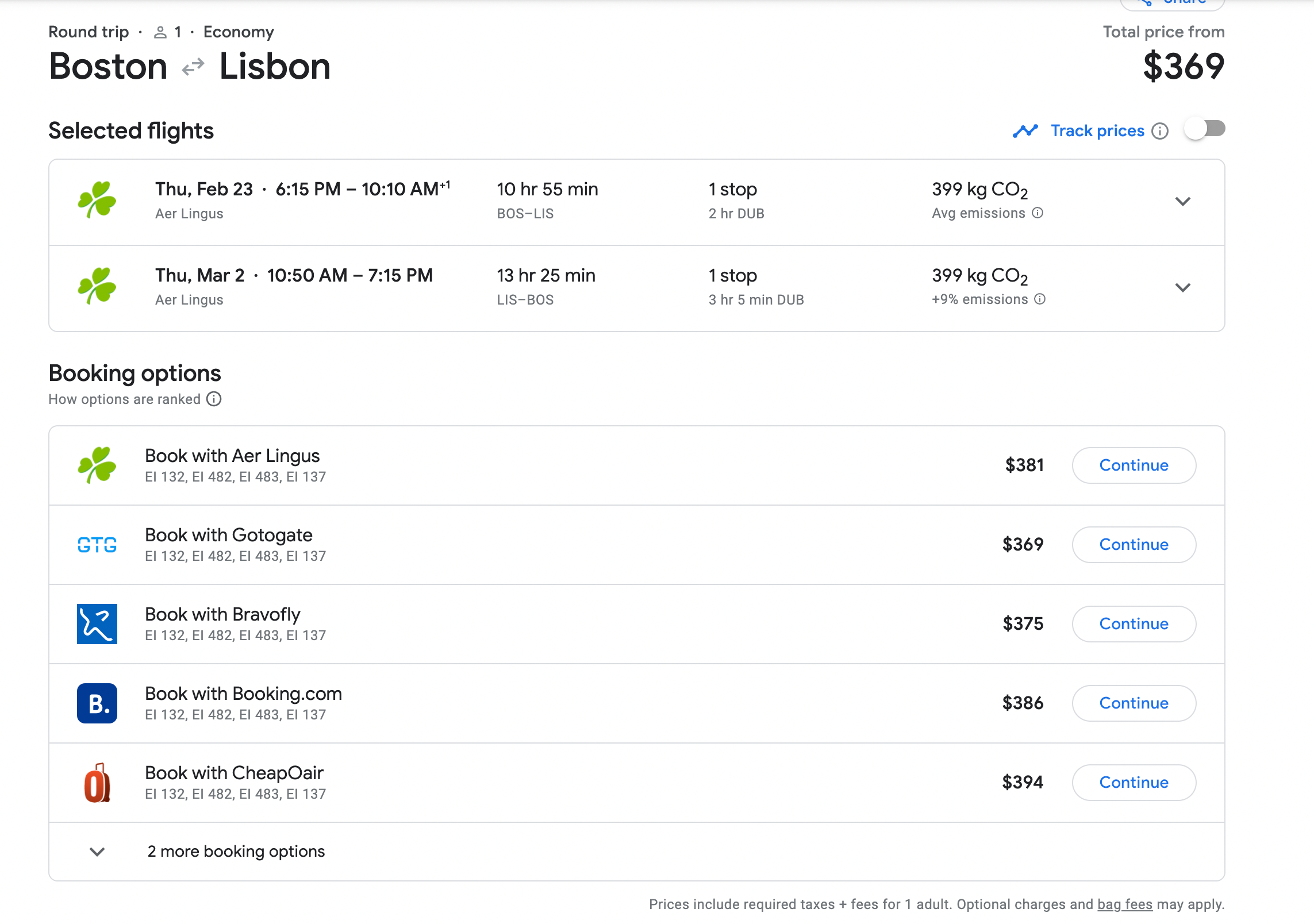Screen dimensions: 1314x924
Task: Click the How options are ranked info icon
Action: pos(214,399)
